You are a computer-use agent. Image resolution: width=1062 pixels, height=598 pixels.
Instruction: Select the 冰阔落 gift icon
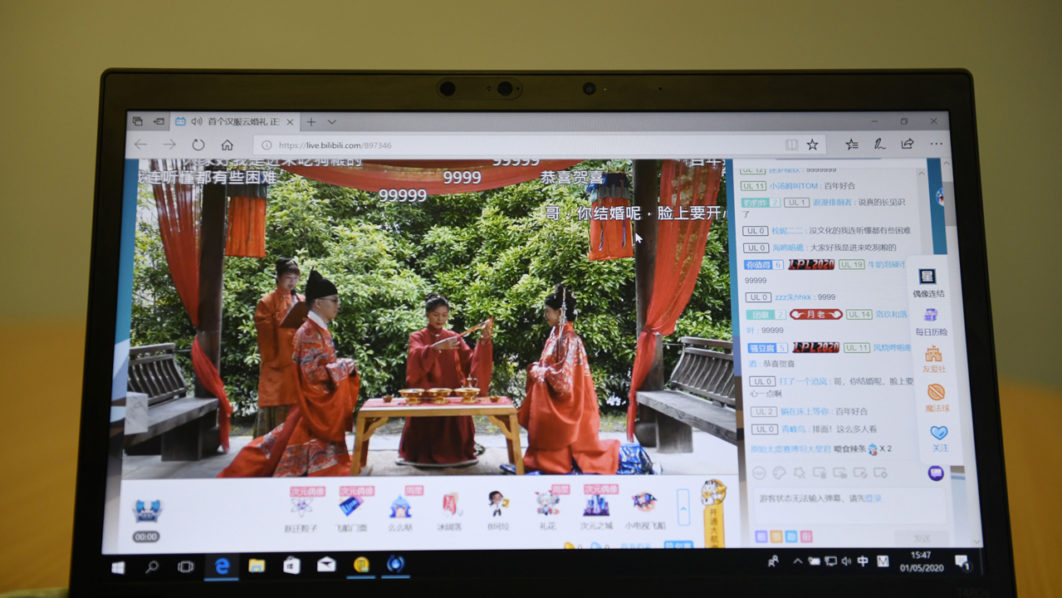pyautogui.click(x=450, y=504)
